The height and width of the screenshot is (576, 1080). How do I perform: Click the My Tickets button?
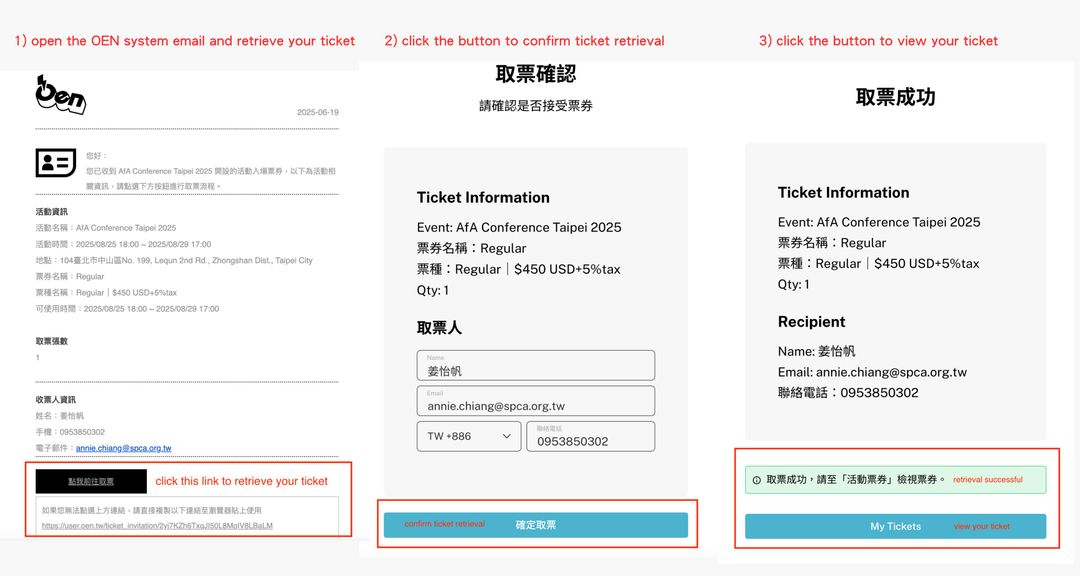click(x=895, y=525)
